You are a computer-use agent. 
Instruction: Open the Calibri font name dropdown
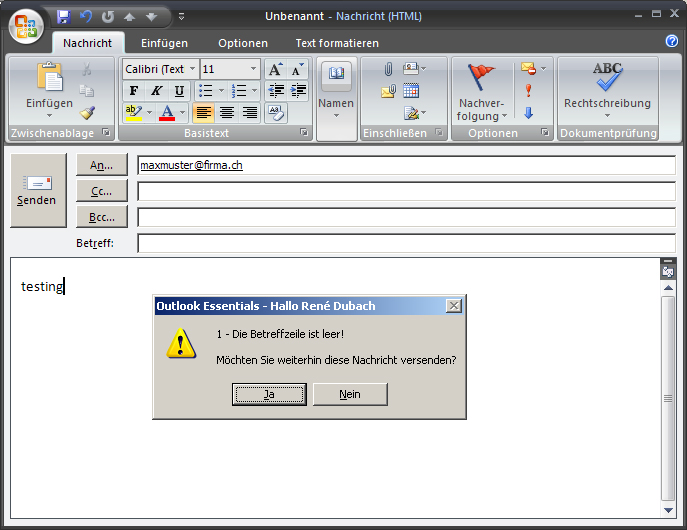(x=192, y=69)
